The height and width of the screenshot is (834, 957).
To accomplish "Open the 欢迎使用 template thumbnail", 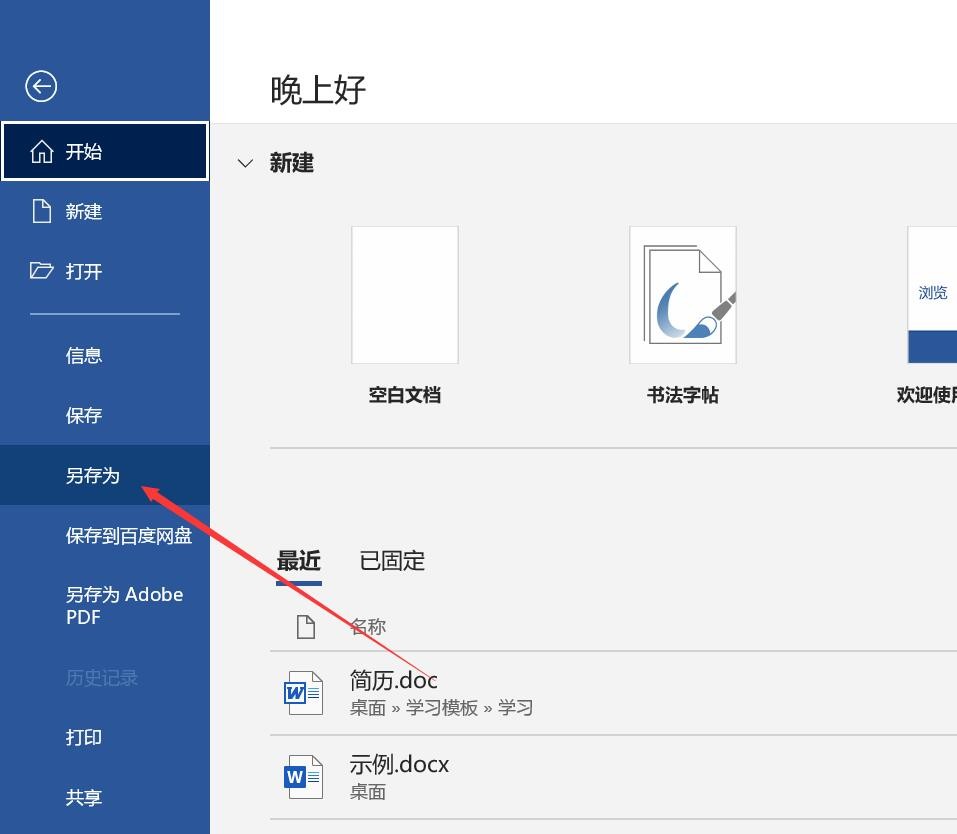I will tap(932, 295).
